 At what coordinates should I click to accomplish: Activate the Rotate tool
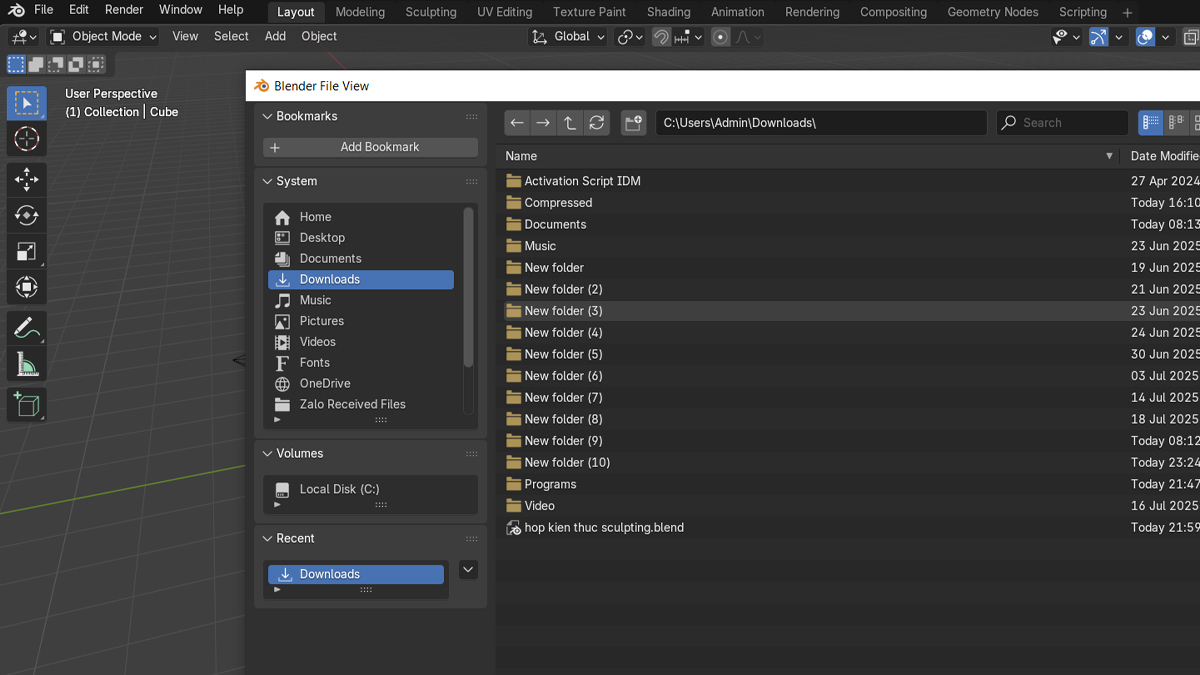27,215
